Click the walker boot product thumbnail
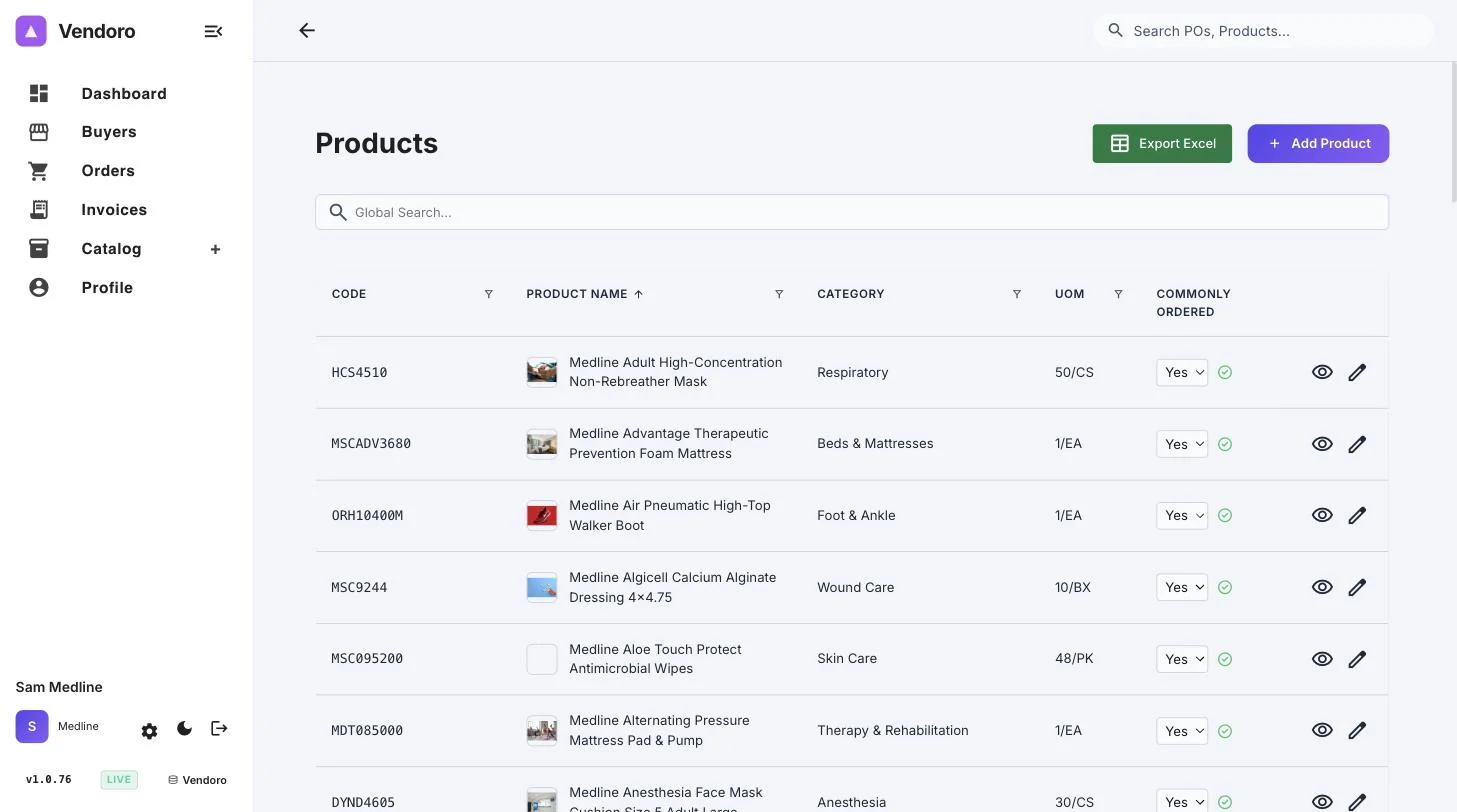1457x812 pixels. [542, 515]
